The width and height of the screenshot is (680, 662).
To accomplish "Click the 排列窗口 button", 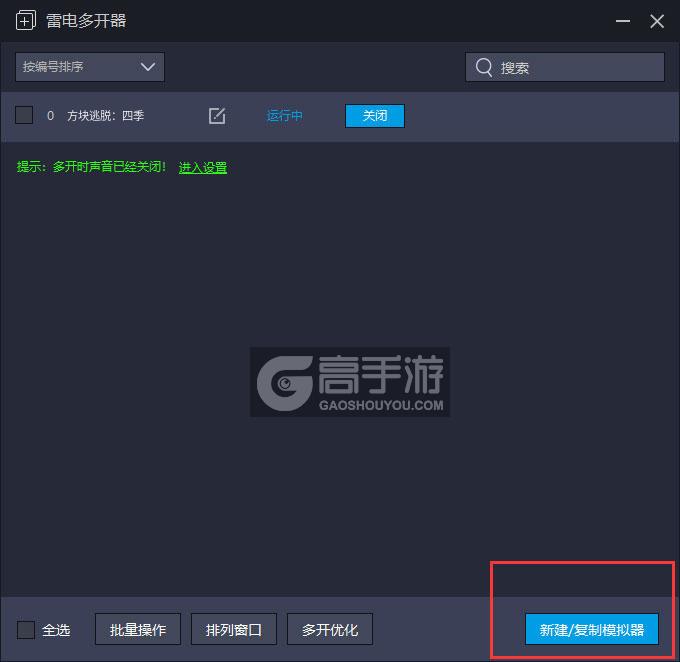I will pyautogui.click(x=234, y=629).
